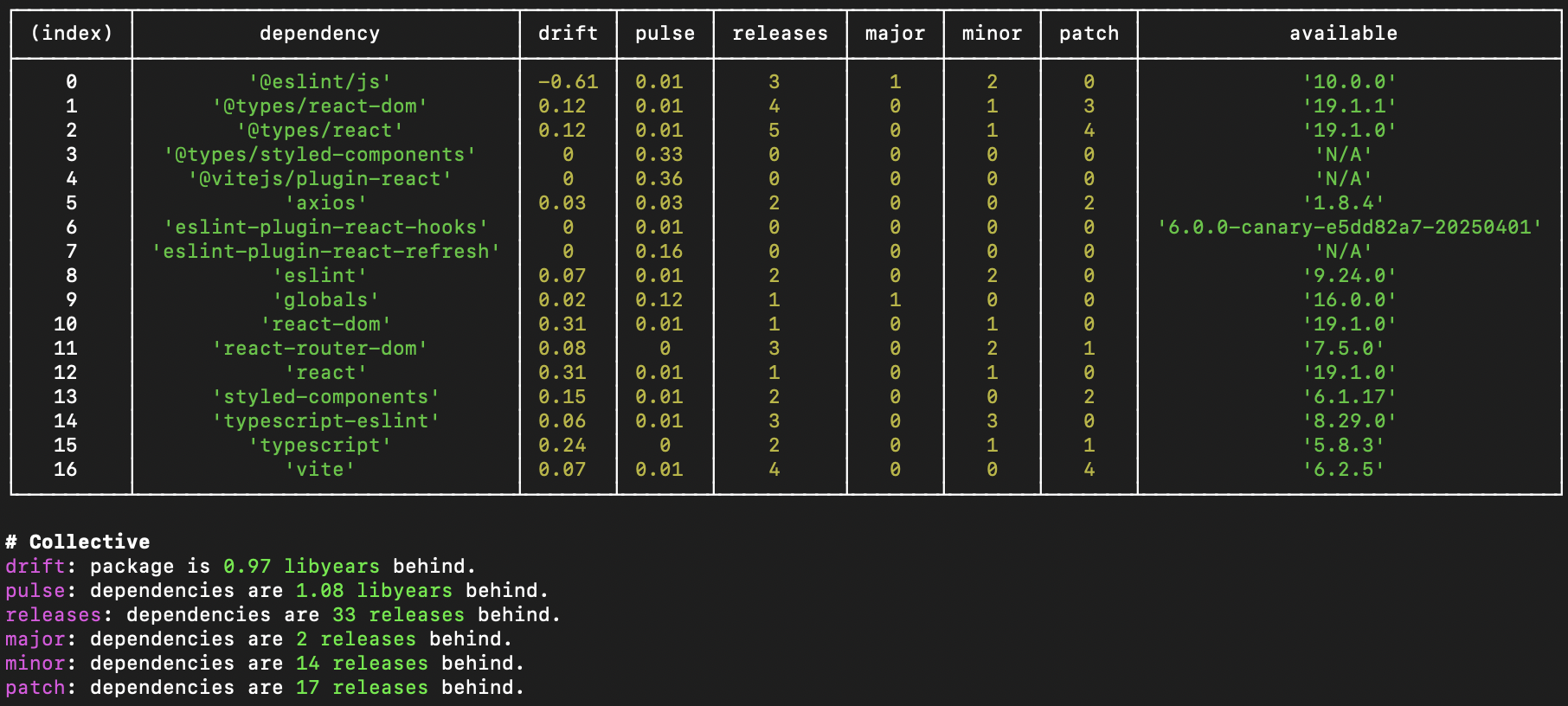Click the 'major' column header
1568x706 pixels.
tap(895, 34)
